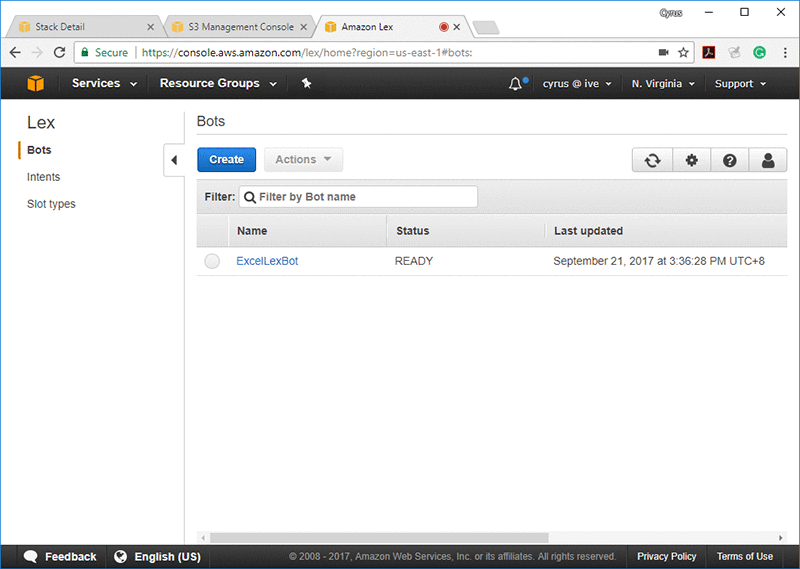Select the ExcelLexBot radio button
This screenshot has width=800, height=569.
212,261
